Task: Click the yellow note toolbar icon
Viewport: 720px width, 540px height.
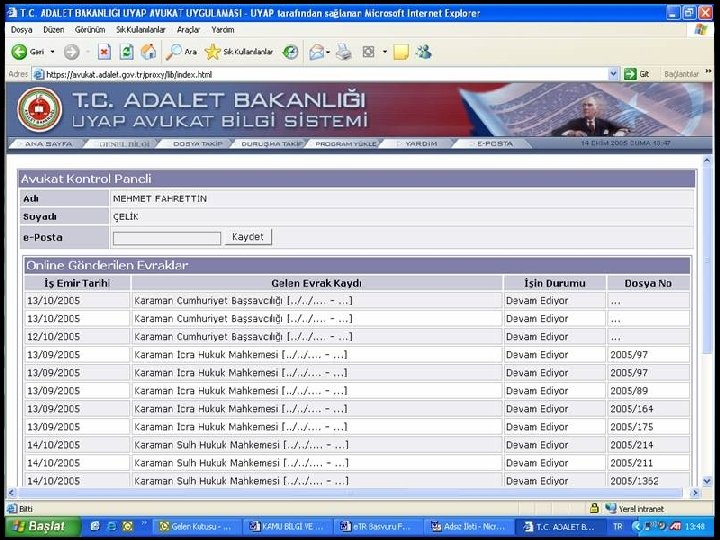Action: click(401, 52)
